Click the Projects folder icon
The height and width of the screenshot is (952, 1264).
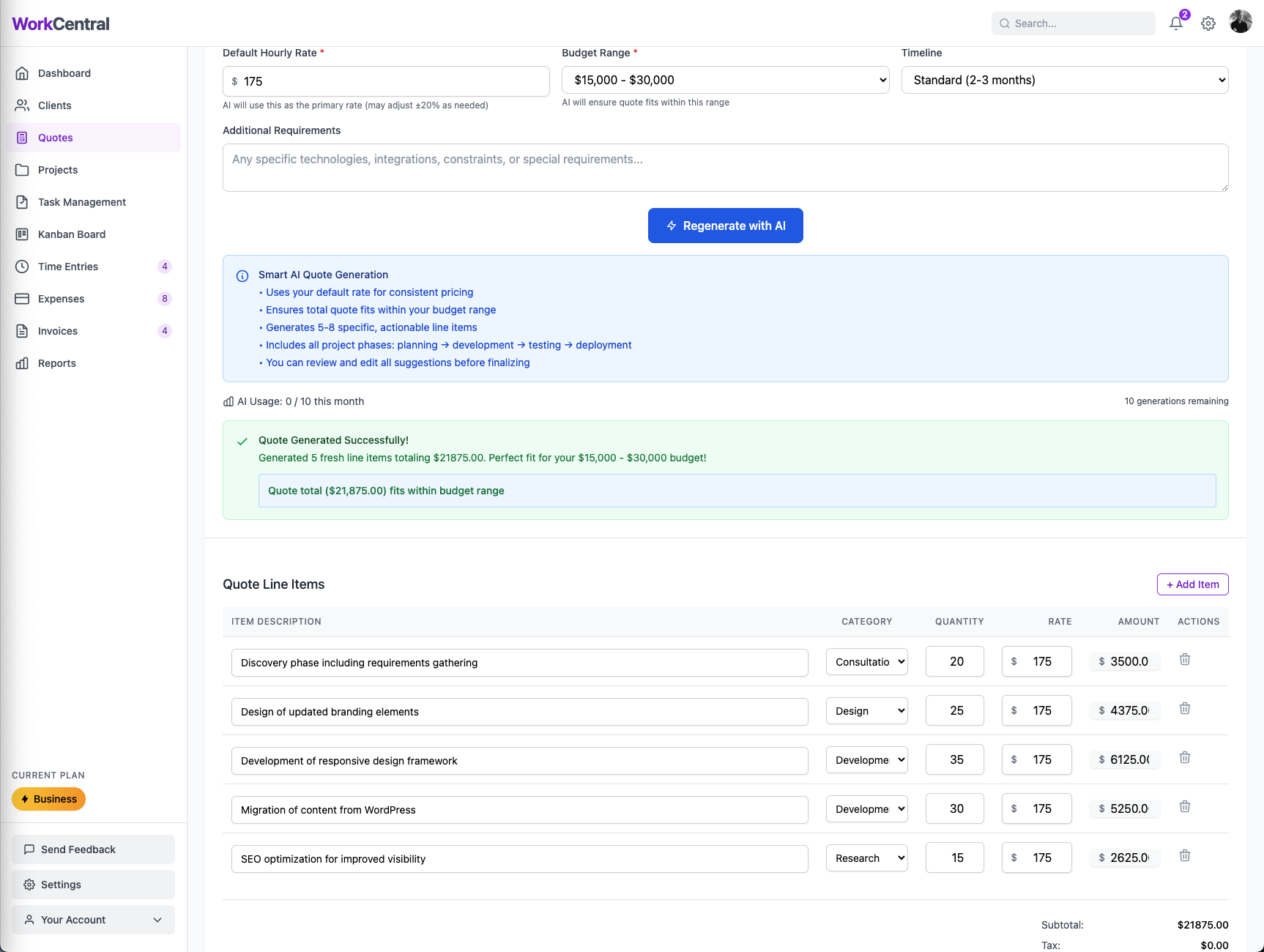[22, 170]
